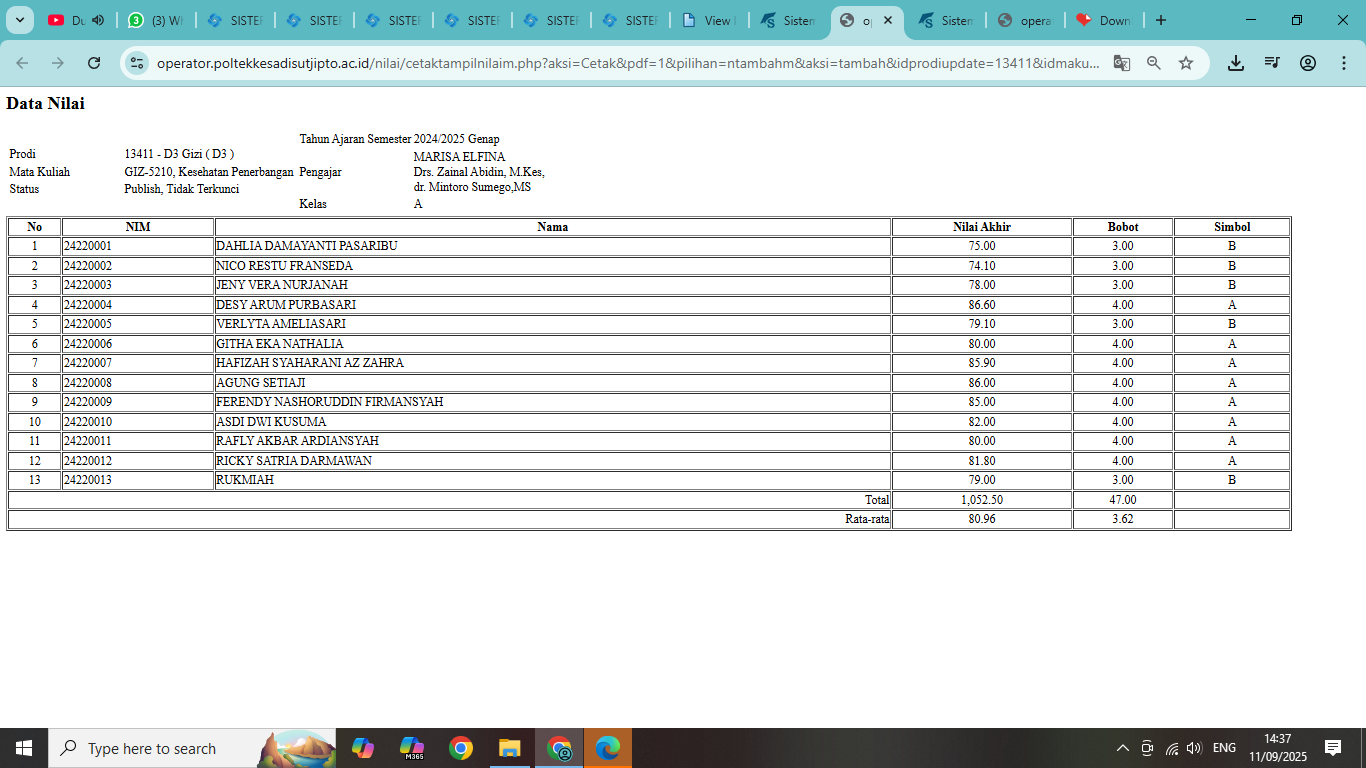Viewport: 1366px width, 768px height.
Task: Click the final score 86.60
Action: 982,305
